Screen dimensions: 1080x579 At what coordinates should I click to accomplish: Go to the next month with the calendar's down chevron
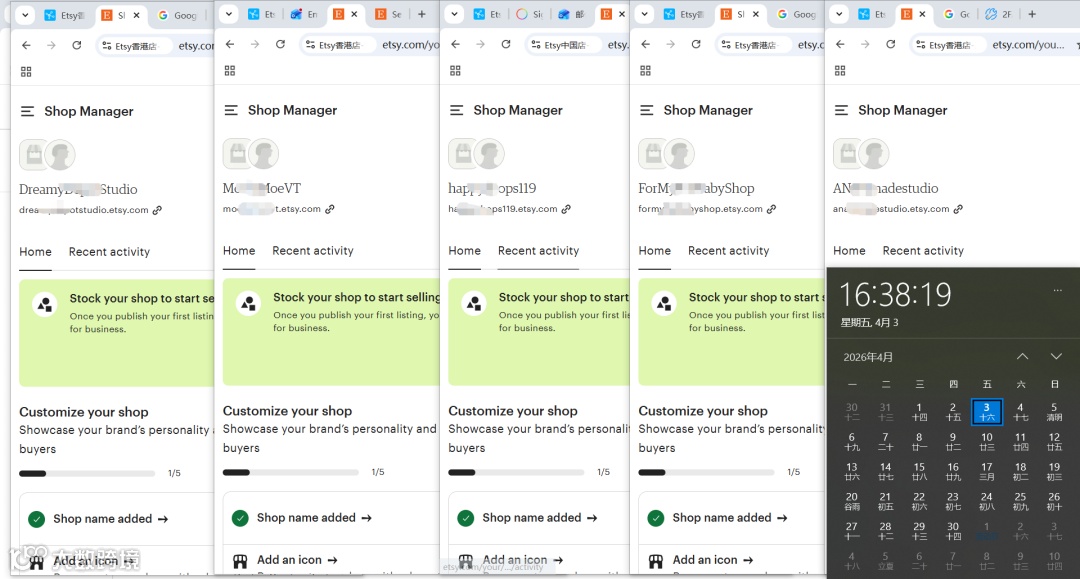click(x=1056, y=357)
